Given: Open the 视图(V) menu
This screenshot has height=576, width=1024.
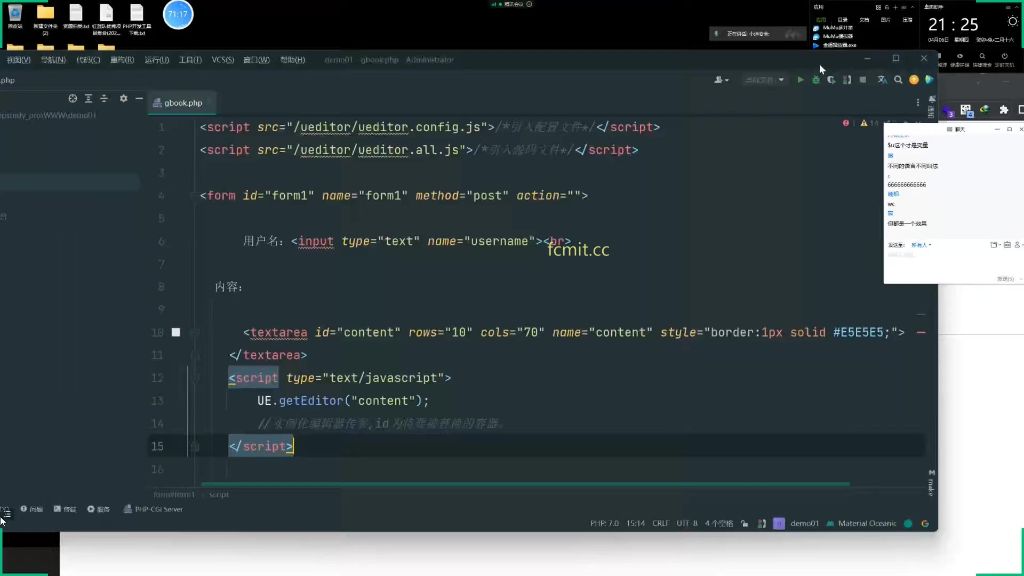Looking at the screenshot, I should 18,59.
